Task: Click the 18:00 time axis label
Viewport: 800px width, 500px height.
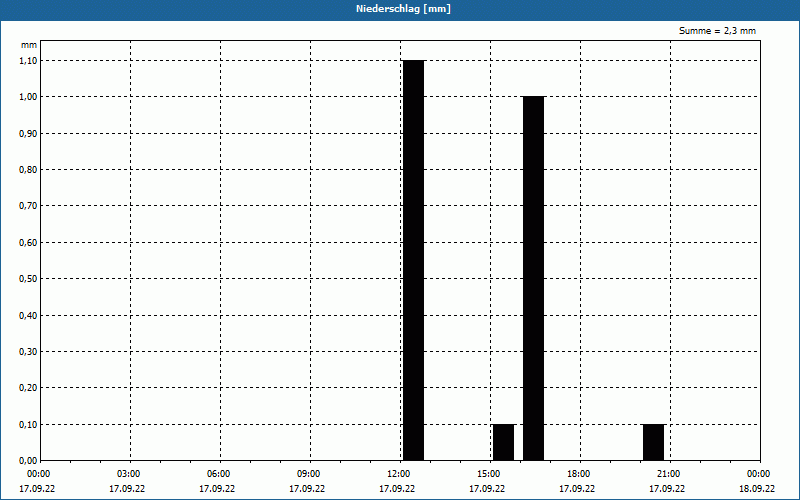Action: 579,474
